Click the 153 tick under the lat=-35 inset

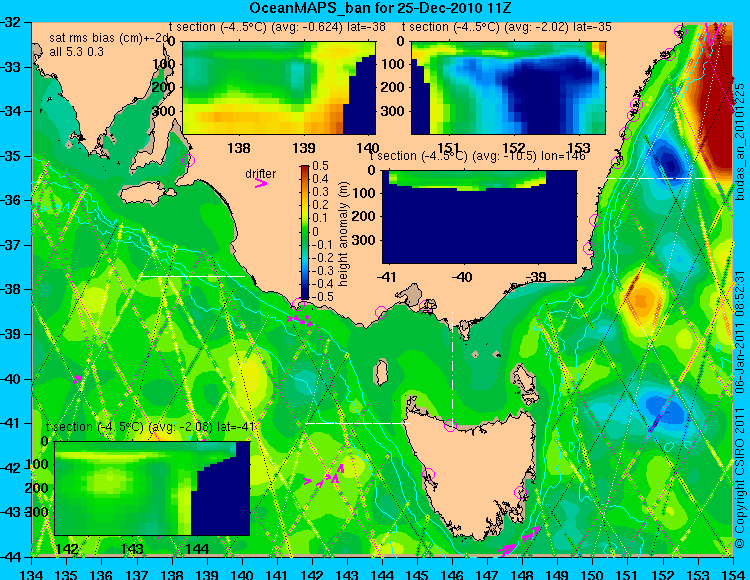pos(579,147)
